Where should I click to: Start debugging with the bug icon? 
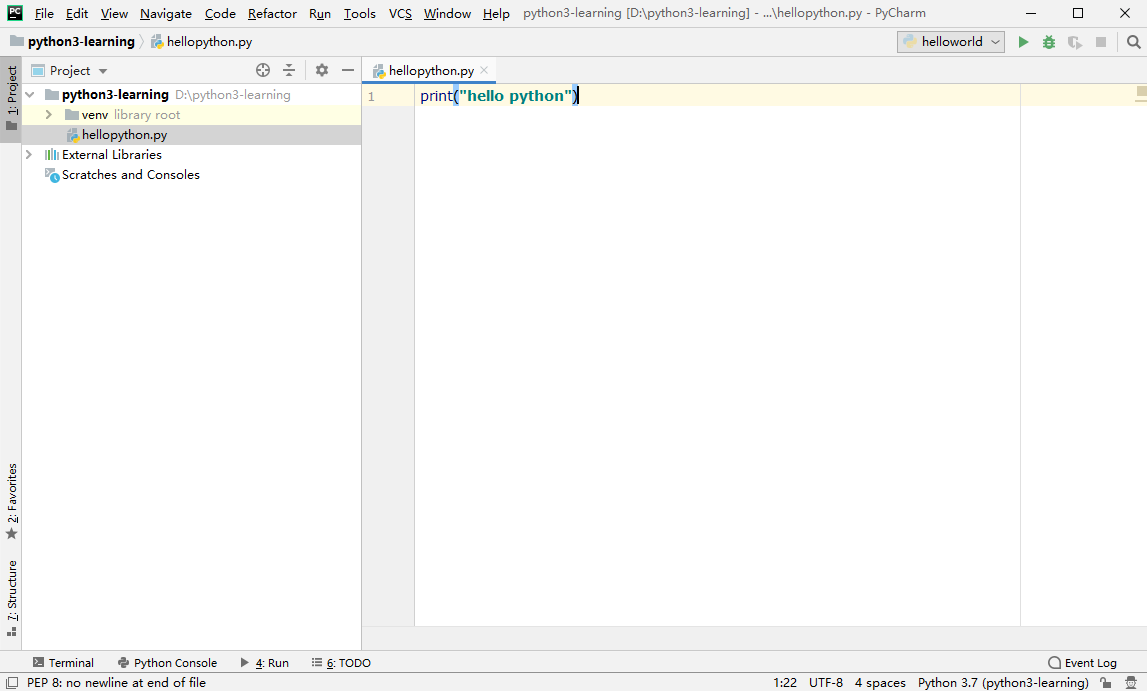1049,42
